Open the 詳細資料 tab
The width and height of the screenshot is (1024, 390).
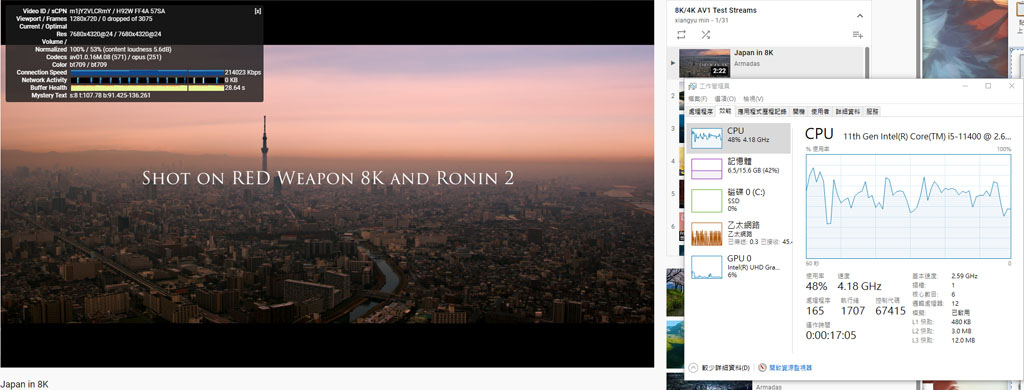[847, 112]
